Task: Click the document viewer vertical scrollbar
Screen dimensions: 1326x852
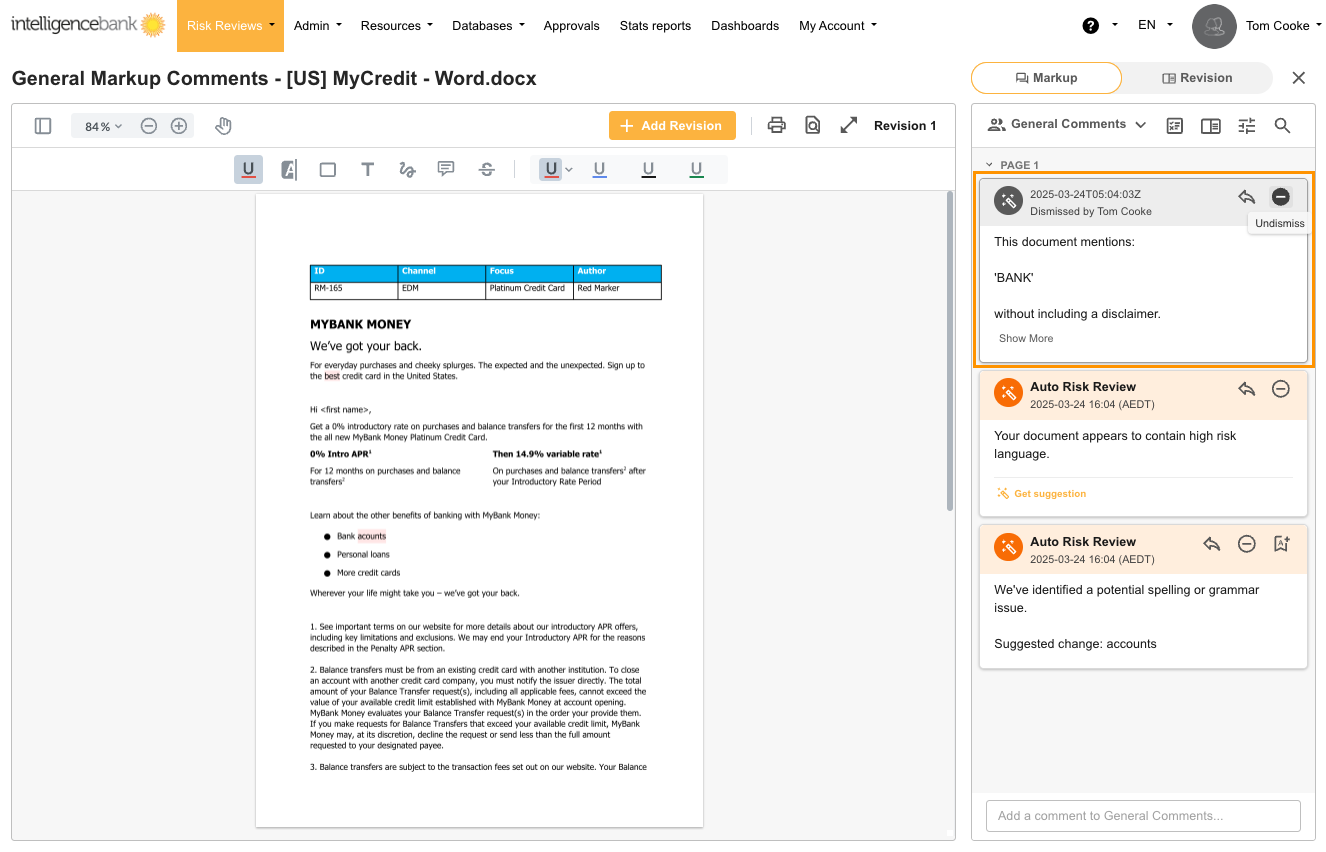Action: coord(950,350)
